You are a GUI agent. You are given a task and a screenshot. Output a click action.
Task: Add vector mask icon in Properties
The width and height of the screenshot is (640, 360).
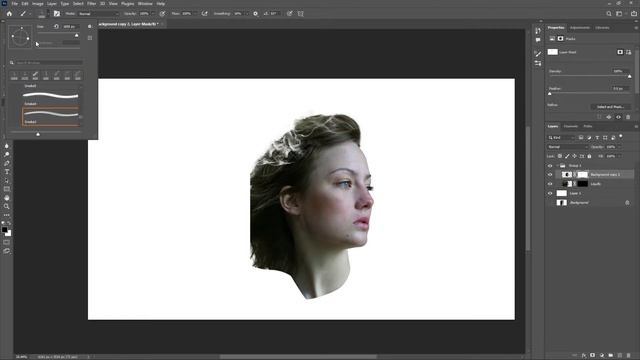628,52
